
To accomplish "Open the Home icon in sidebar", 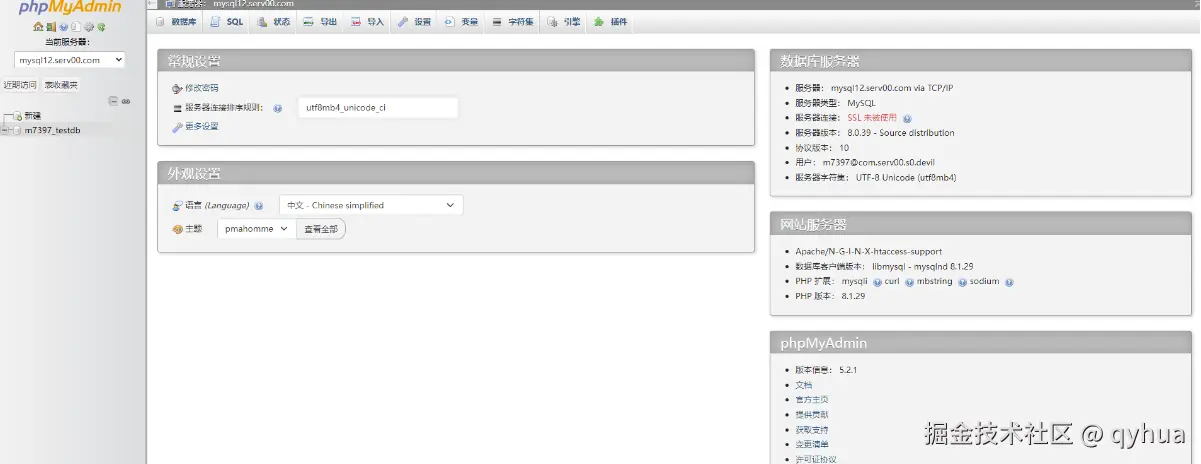I will [x=38, y=27].
